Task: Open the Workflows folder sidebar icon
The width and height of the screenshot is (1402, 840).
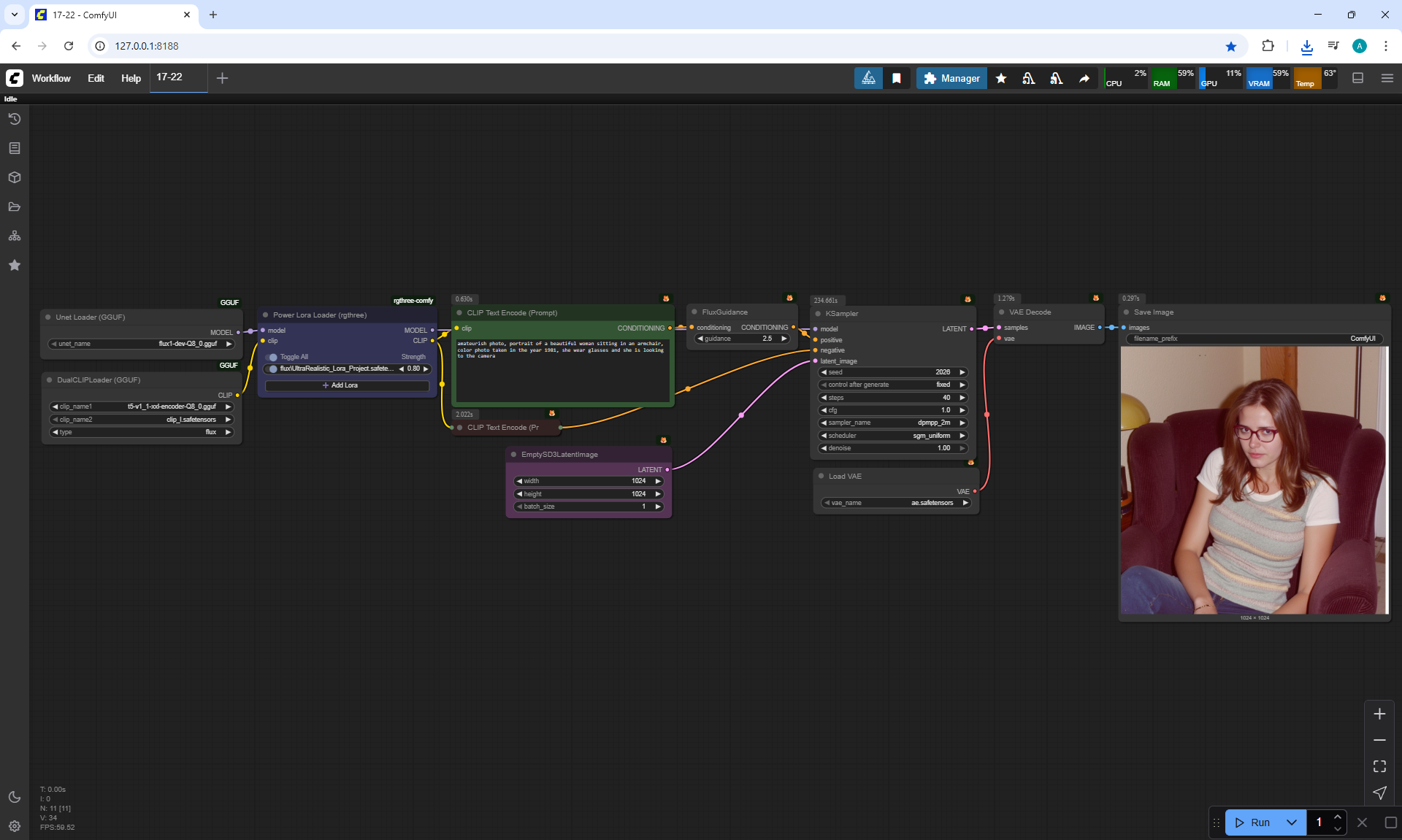Action: [x=15, y=207]
